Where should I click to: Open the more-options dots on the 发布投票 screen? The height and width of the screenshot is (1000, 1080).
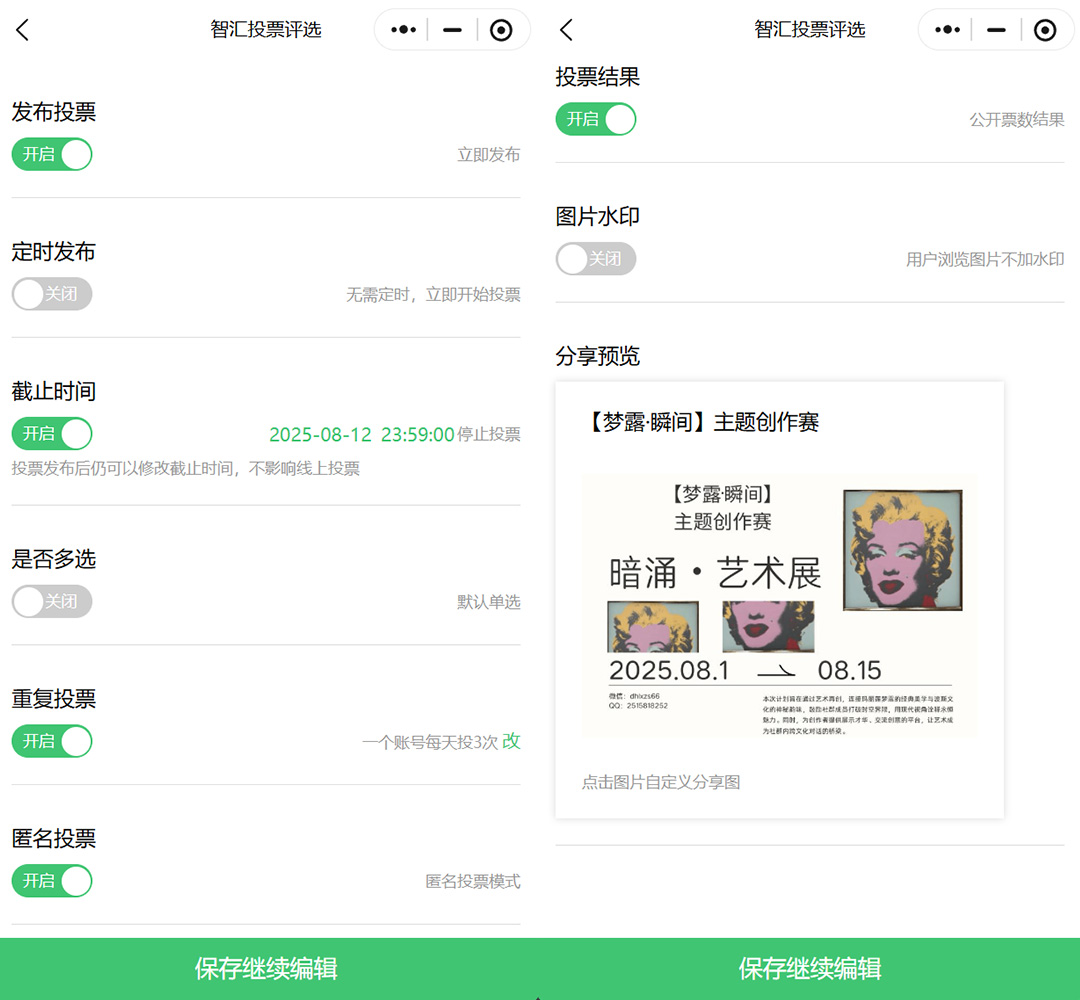pyautogui.click(x=403, y=30)
